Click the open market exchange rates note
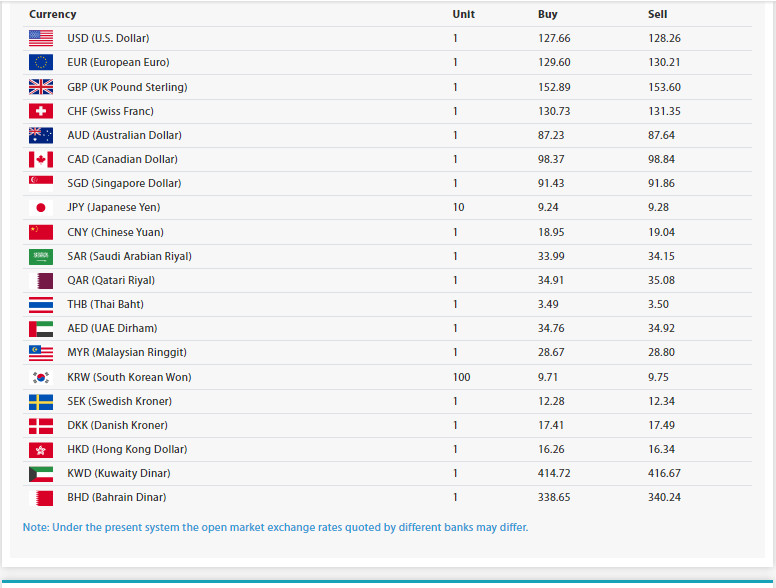The width and height of the screenshot is (776, 588). 275,528
